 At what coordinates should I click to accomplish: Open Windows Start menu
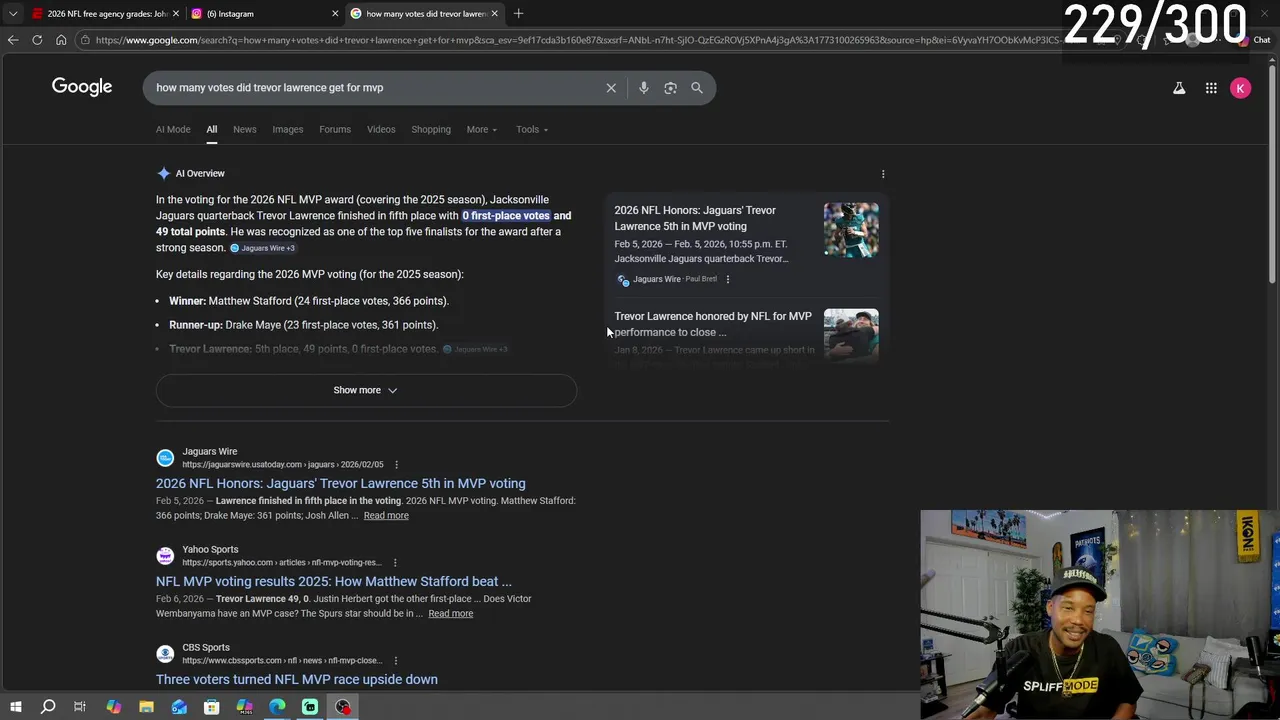[x=15, y=707]
